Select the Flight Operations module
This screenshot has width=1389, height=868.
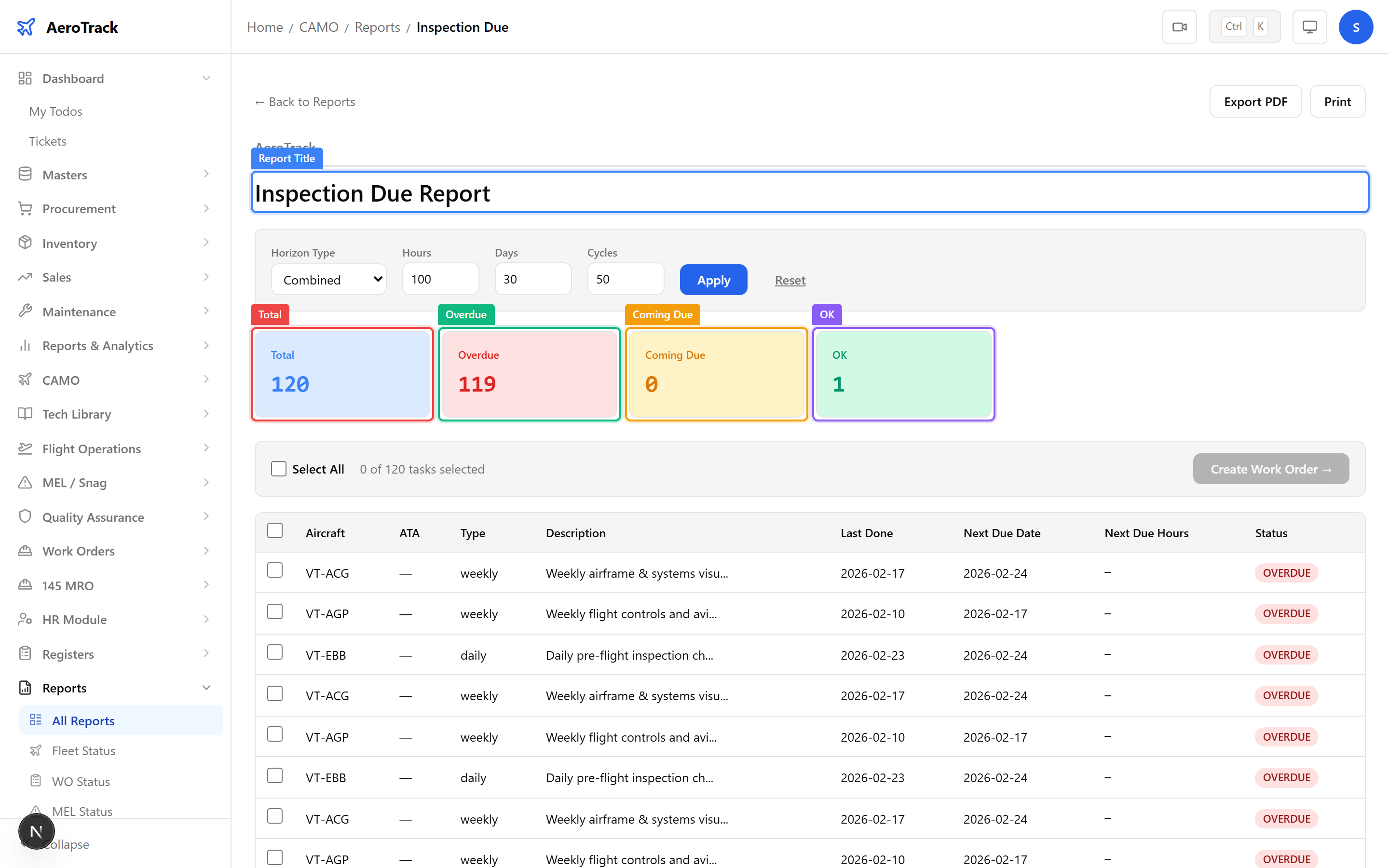click(x=91, y=448)
